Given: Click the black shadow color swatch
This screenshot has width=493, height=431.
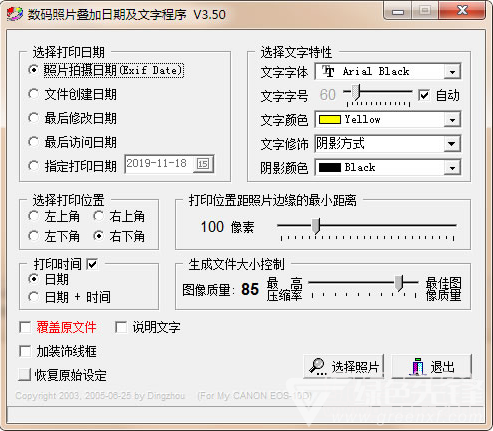Looking at the screenshot, I should pyautogui.click(x=329, y=167).
